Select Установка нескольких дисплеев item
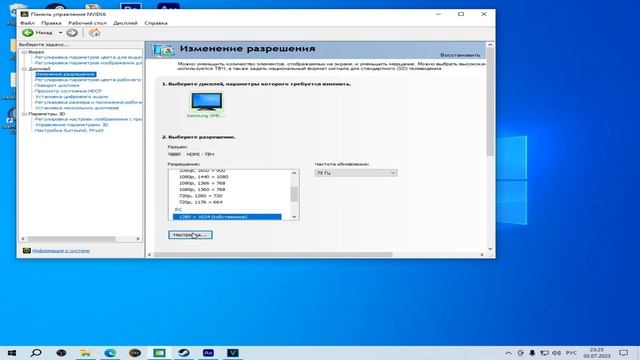Screen dimensions: 640x360 coord(77,108)
